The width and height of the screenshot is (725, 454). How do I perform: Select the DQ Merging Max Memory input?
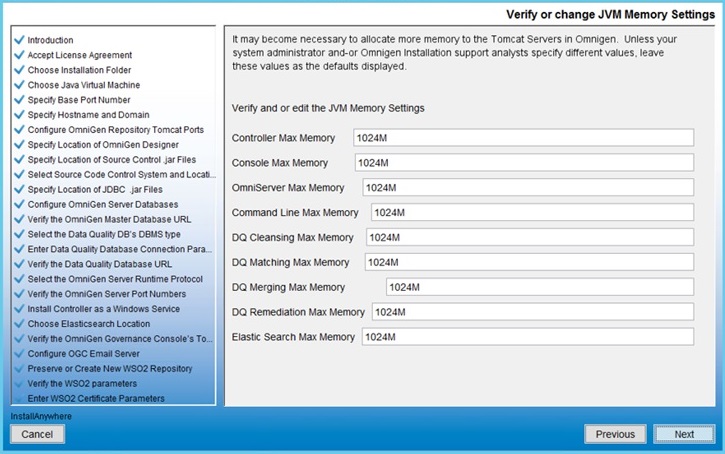[x=540, y=287]
